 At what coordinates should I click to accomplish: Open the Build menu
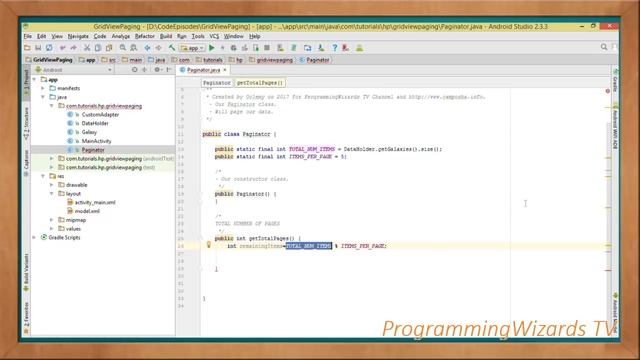pos(166,36)
